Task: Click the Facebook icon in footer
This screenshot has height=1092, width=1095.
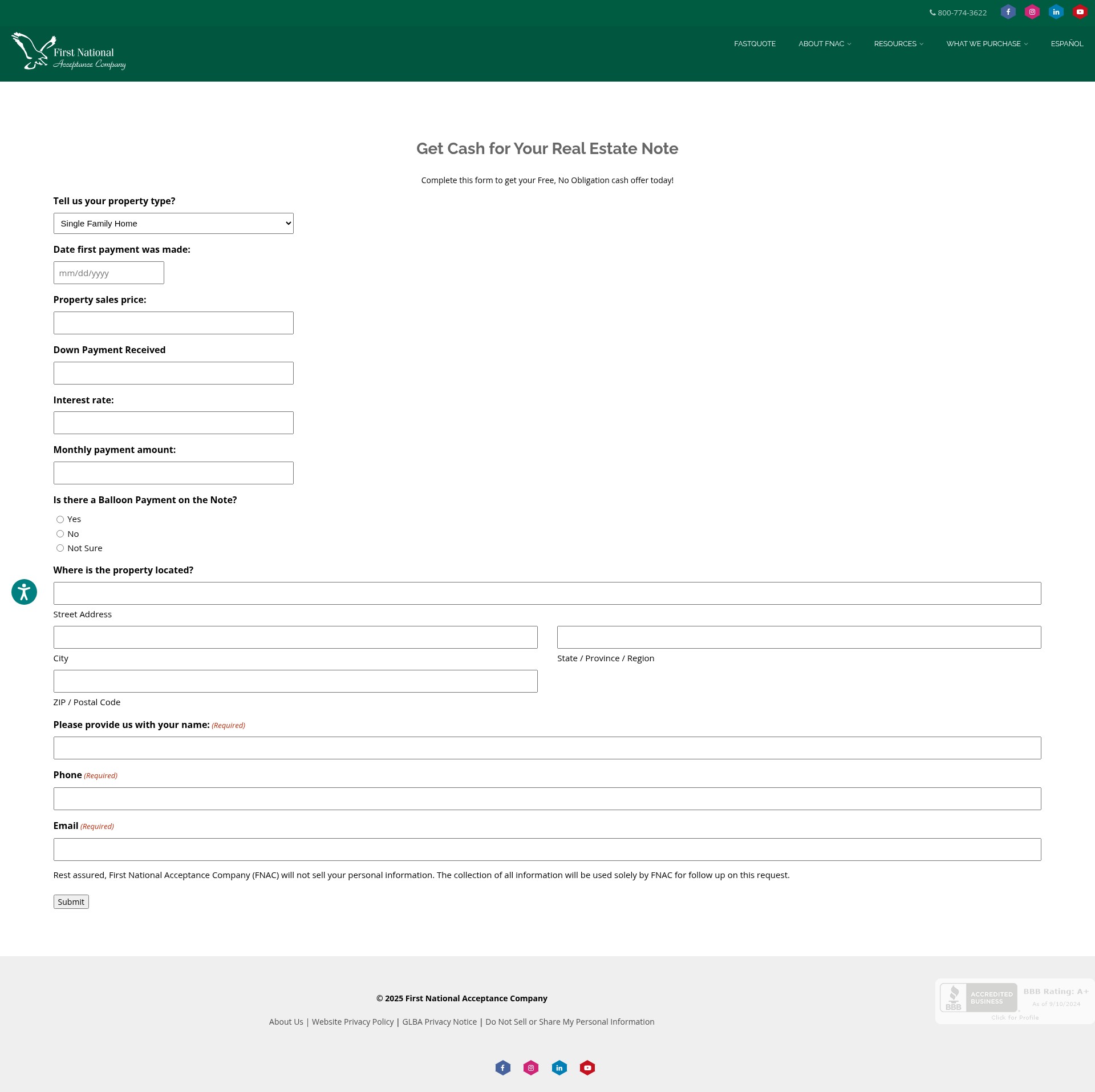Action: (x=502, y=1067)
